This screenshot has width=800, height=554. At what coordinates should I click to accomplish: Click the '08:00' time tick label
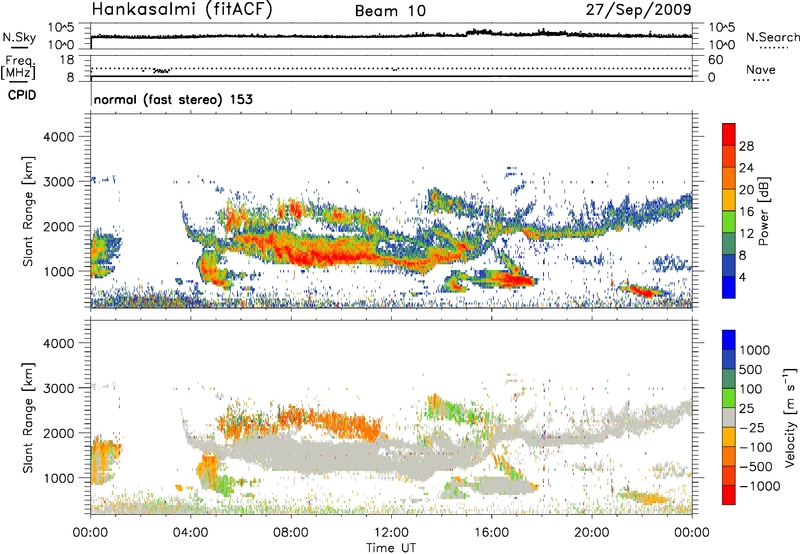291,533
